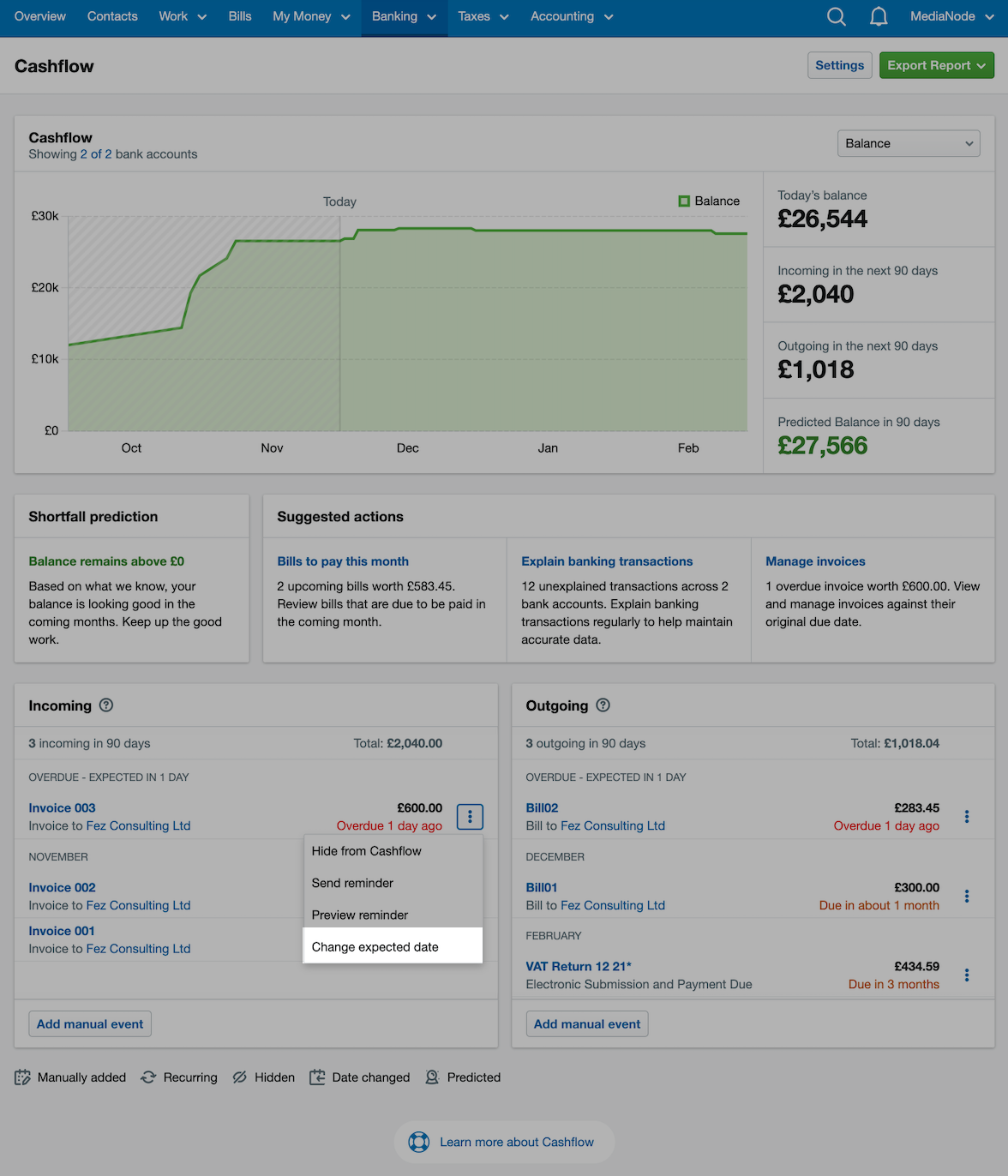Open the Incoming help question-mark icon
This screenshot has height=1176, width=1008.
106,705
